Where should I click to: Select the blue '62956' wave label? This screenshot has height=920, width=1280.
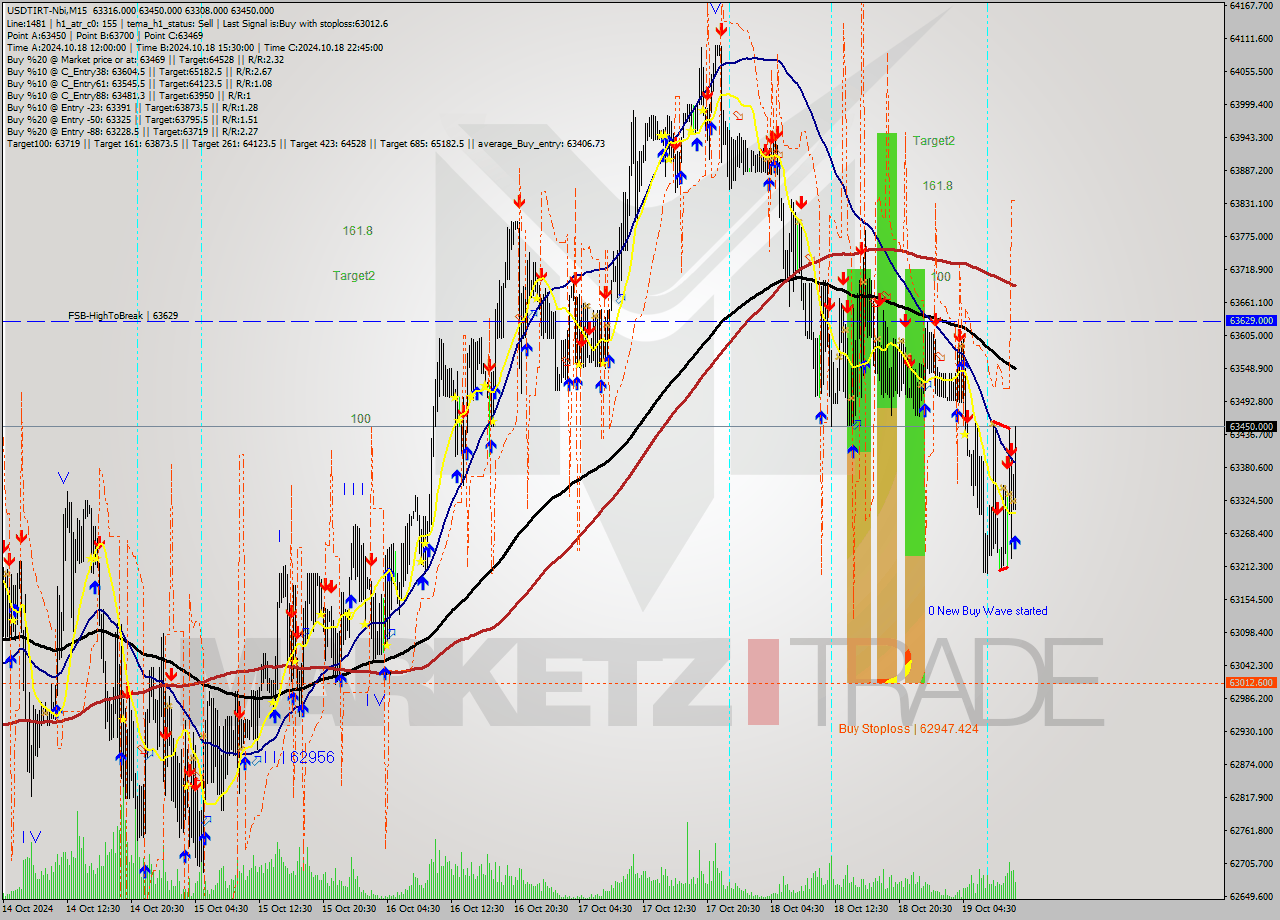click(312, 758)
